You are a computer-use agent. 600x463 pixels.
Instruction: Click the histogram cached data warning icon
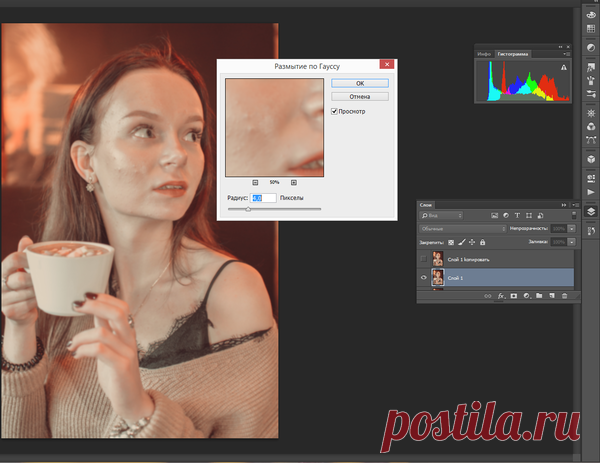coord(564,67)
